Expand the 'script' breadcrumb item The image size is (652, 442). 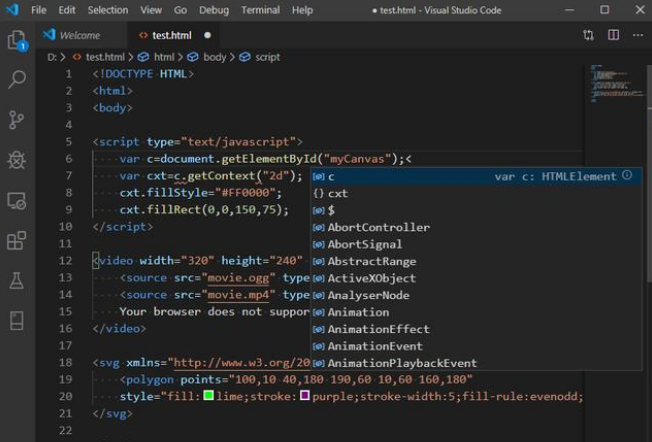point(267,57)
